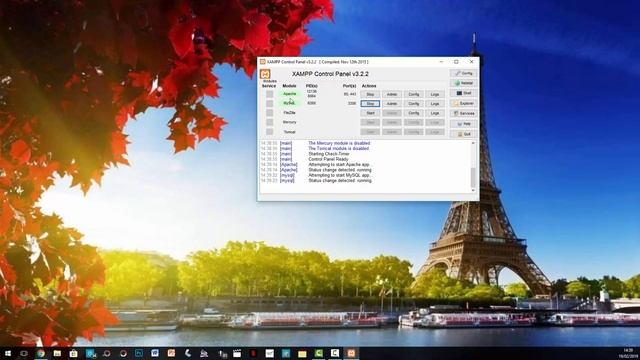
Task: Open Services from the right sidebar
Action: click(x=464, y=113)
